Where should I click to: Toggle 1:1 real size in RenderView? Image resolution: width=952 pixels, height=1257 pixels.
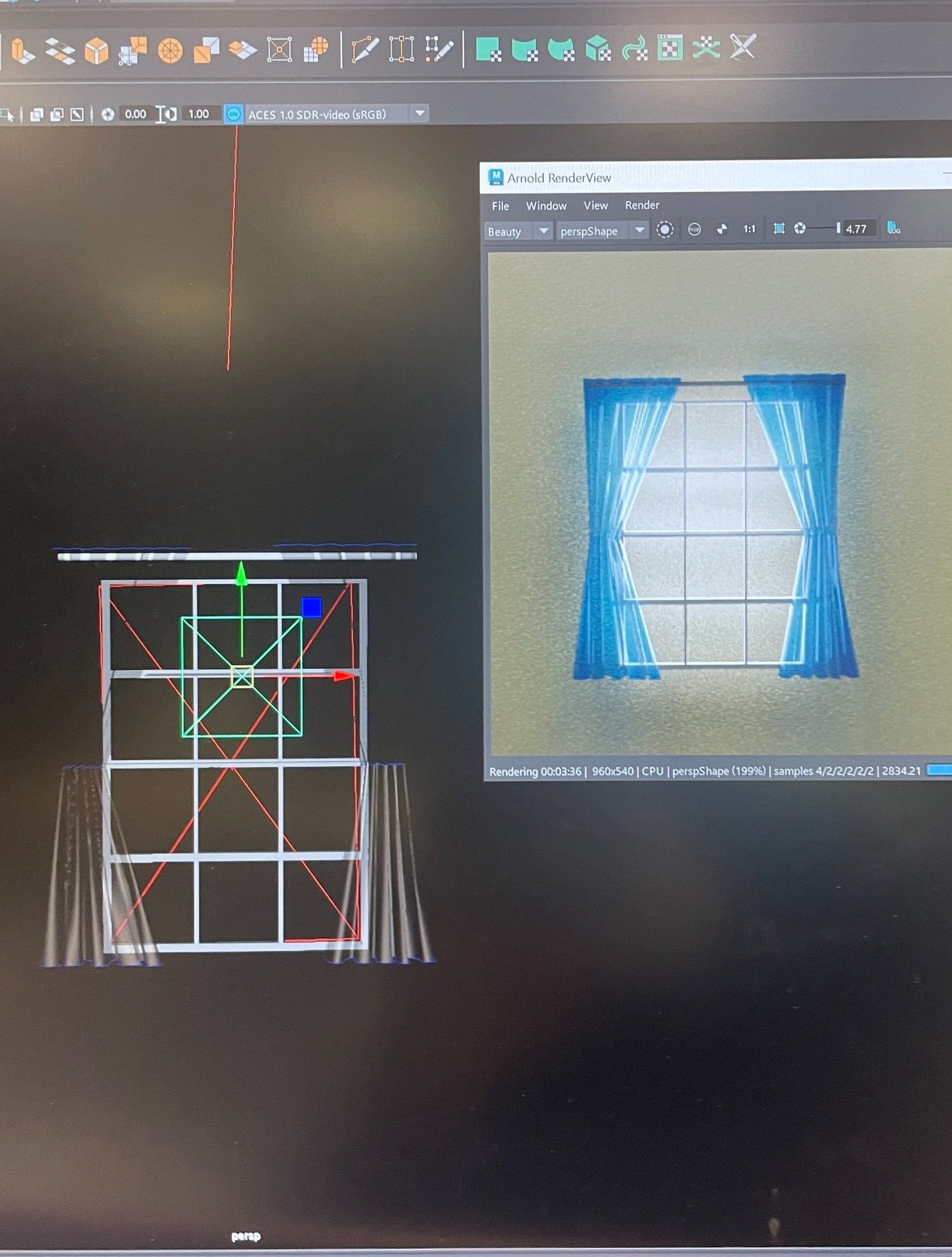749,229
